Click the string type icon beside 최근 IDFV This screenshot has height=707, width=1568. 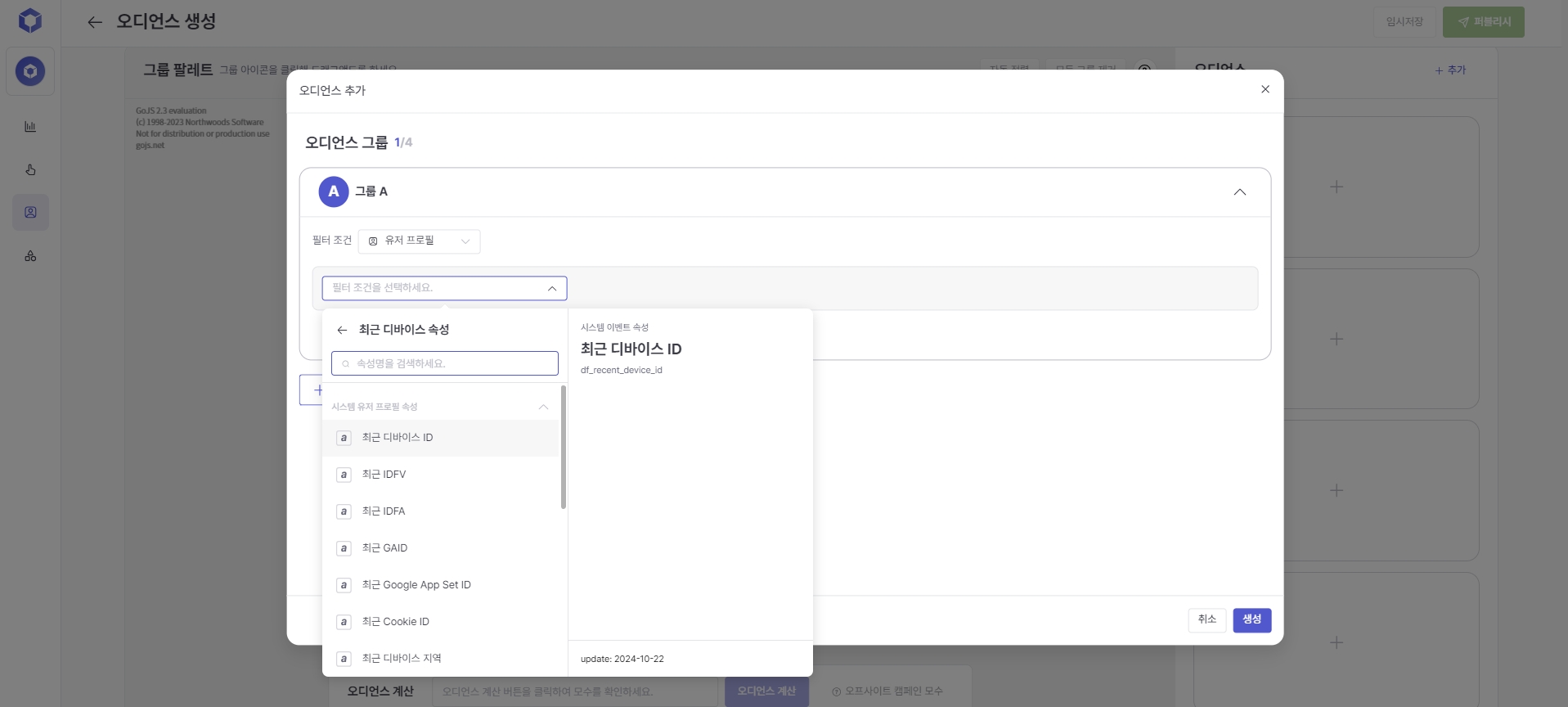344,475
